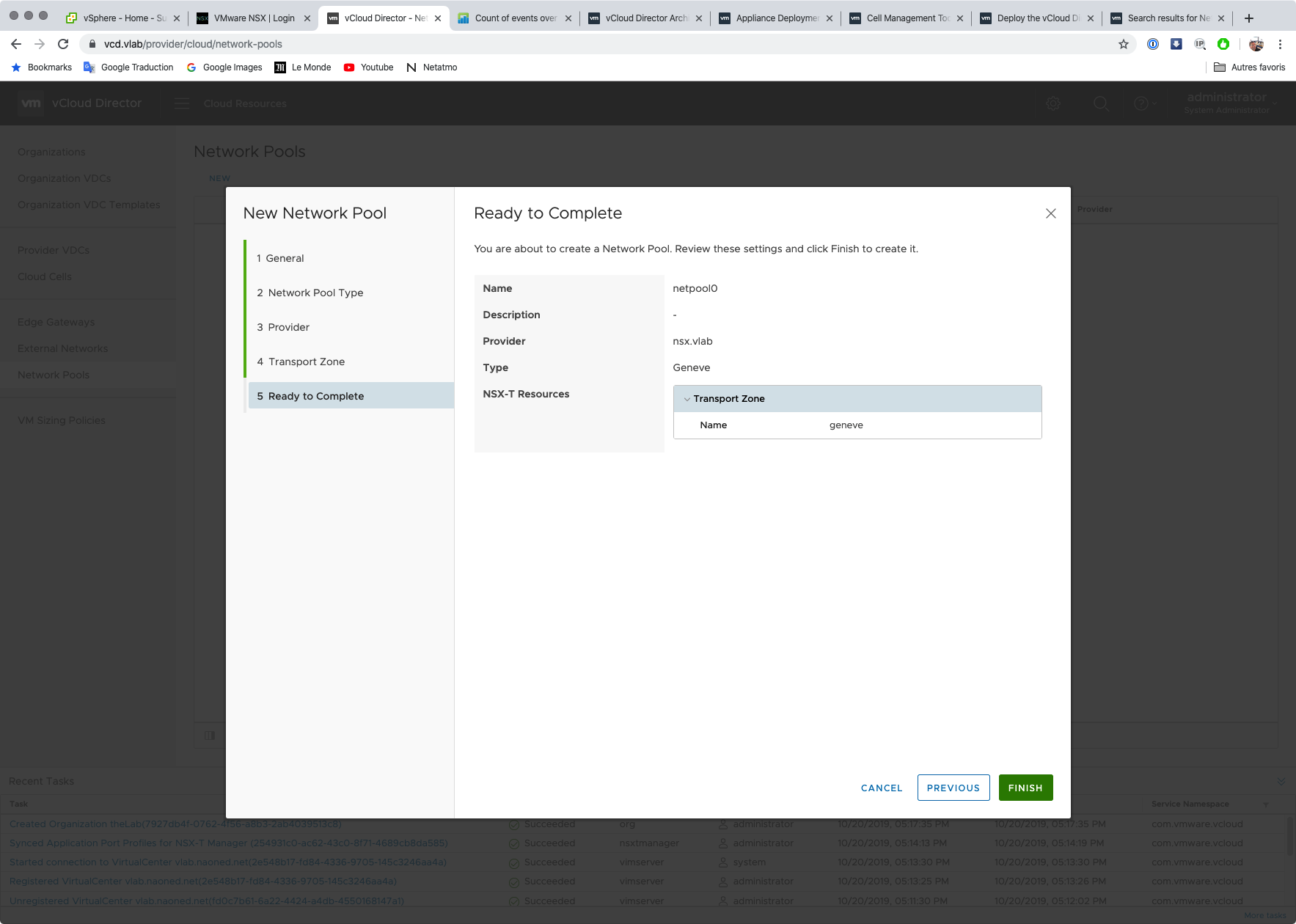Open a new browser tab
This screenshot has height=924, width=1296.
pyautogui.click(x=1249, y=18)
